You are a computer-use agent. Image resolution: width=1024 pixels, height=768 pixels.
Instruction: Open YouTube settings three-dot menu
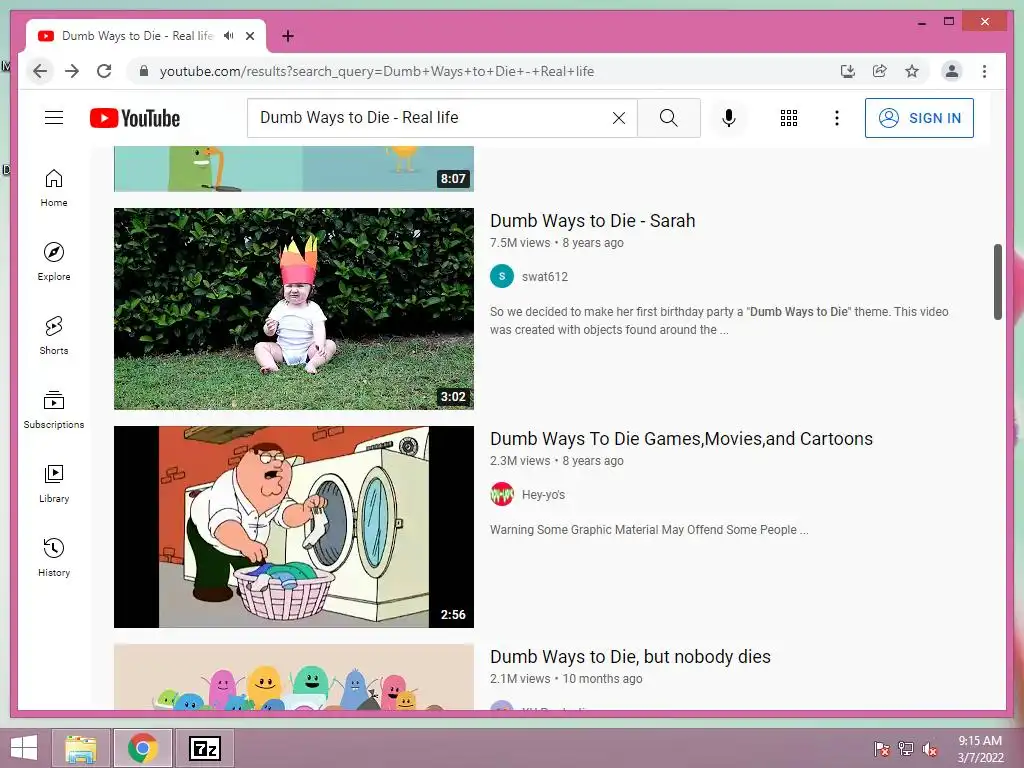tap(837, 118)
